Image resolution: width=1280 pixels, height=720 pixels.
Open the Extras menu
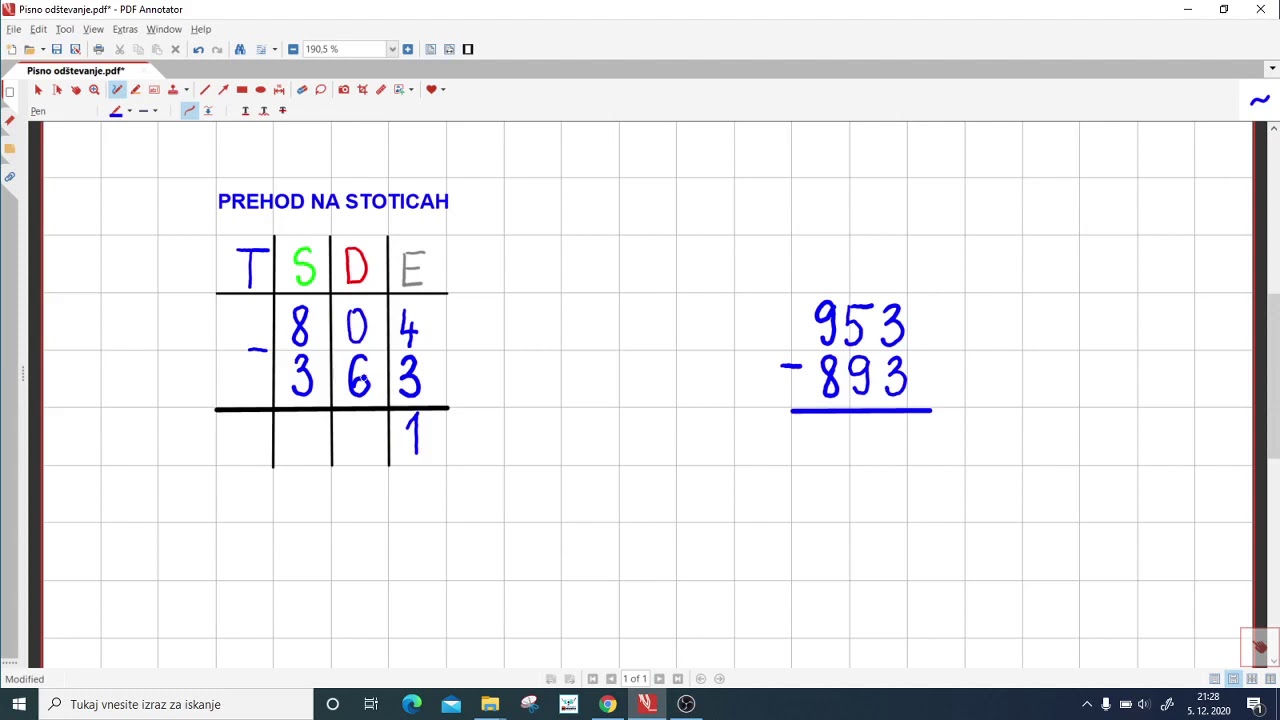(125, 29)
